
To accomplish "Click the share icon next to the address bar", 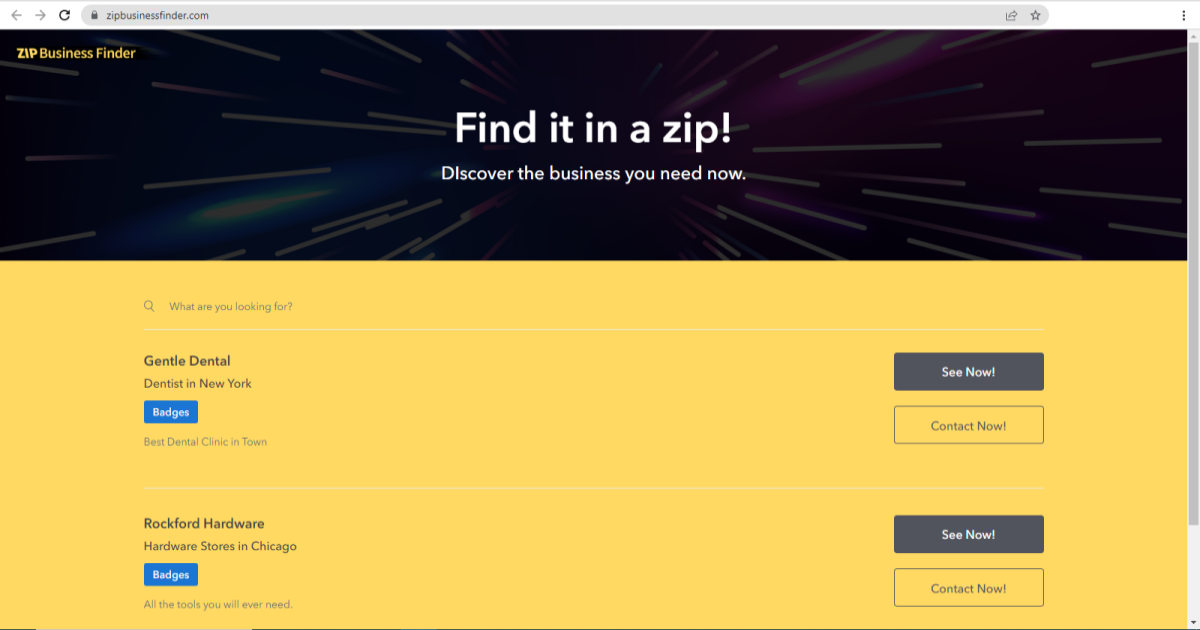I will [1011, 15].
